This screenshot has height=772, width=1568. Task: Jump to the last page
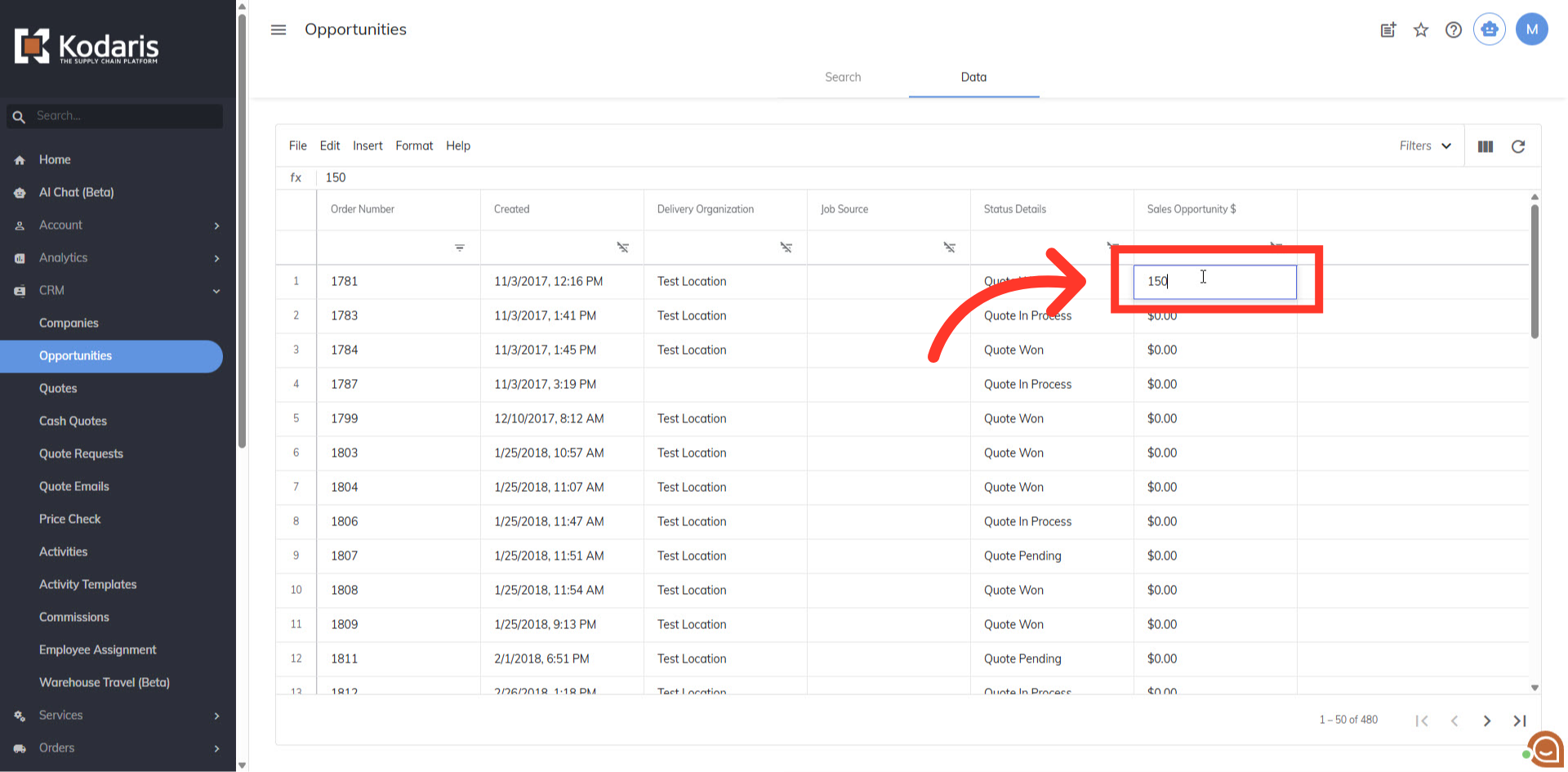pyautogui.click(x=1520, y=721)
